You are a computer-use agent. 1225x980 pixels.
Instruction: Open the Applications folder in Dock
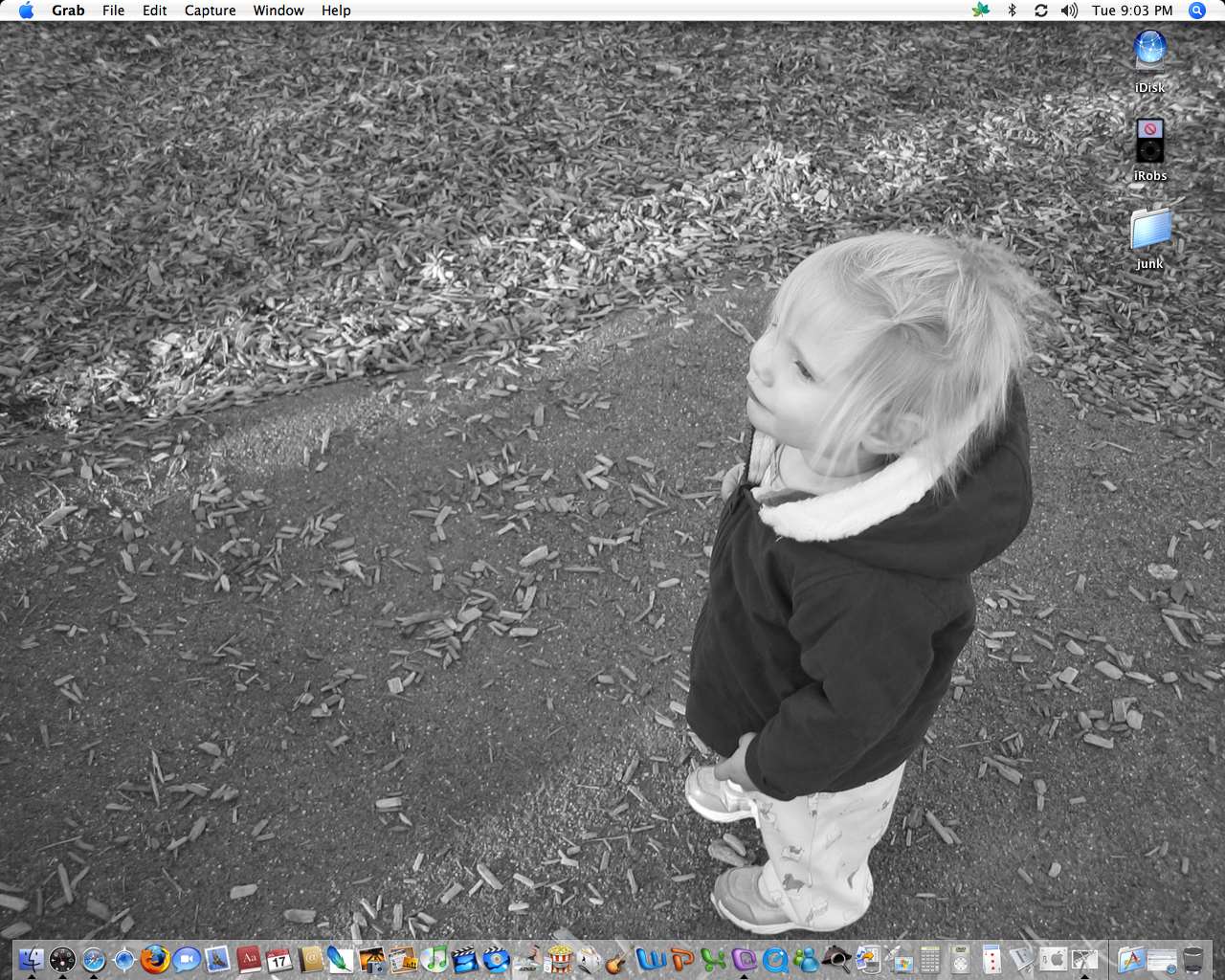[x=1132, y=959]
